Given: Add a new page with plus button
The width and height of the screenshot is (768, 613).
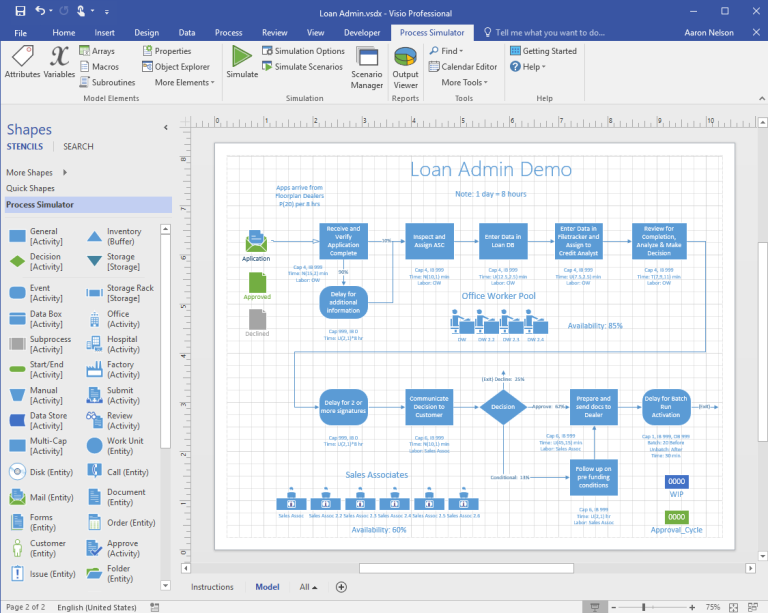Looking at the screenshot, I should [x=341, y=587].
